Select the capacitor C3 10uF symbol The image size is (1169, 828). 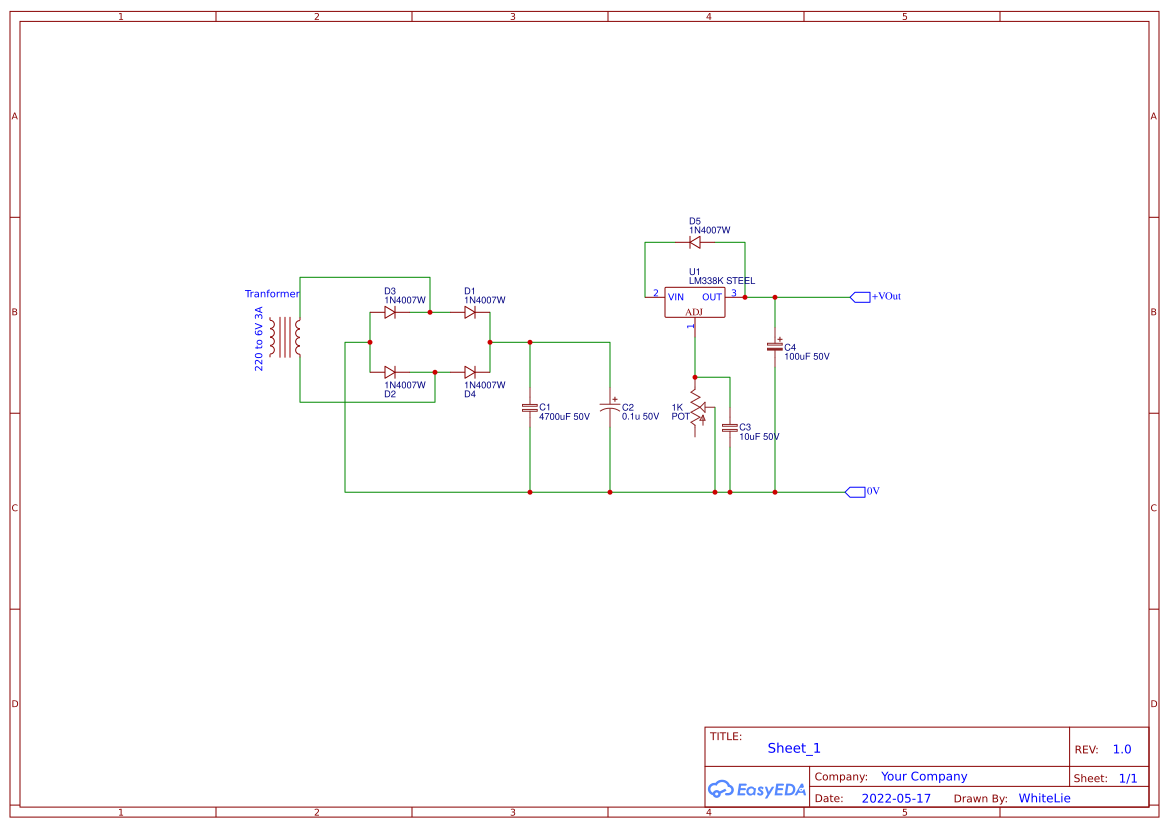click(731, 428)
